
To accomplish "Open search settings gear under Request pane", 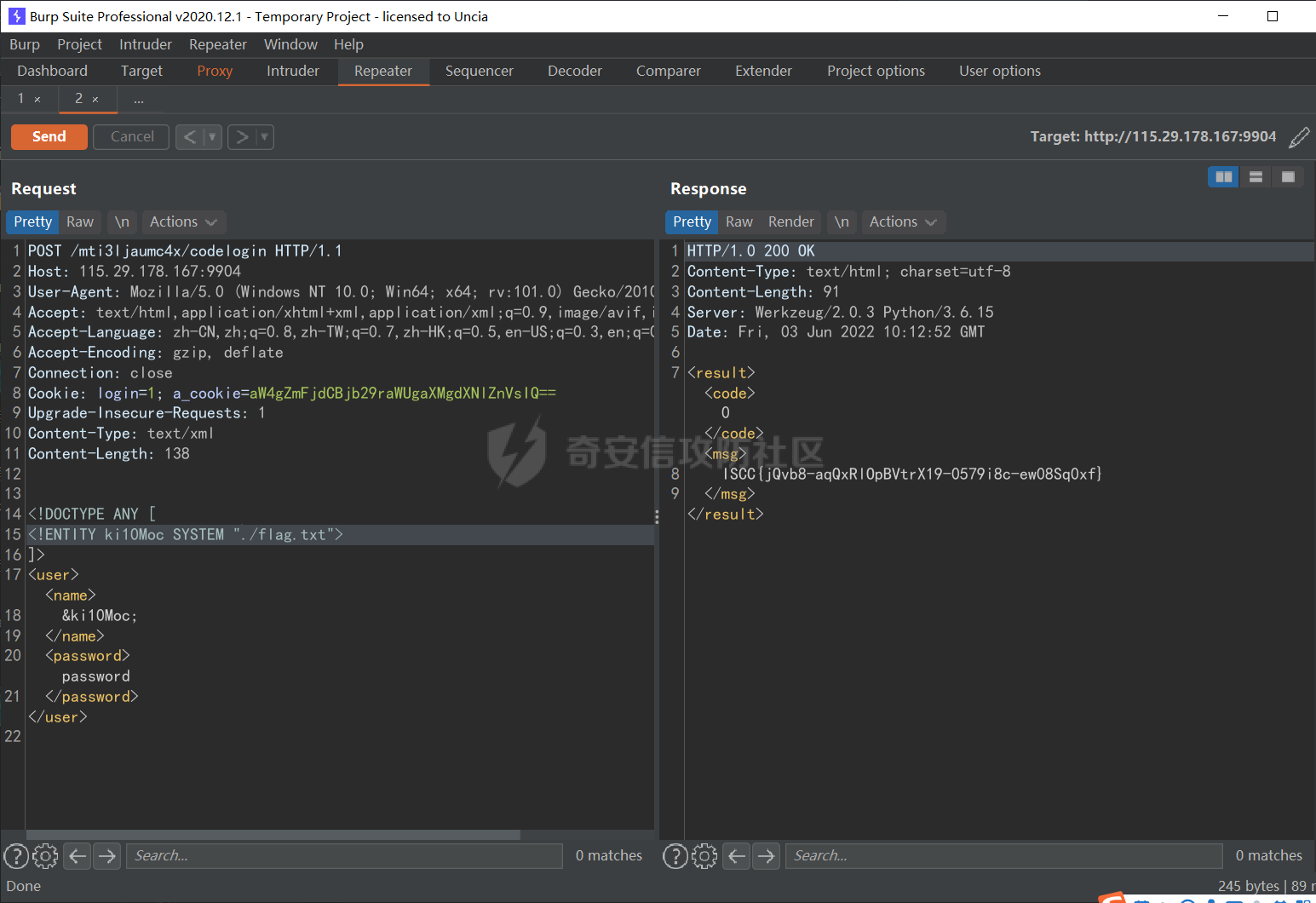I will [x=45, y=855].
